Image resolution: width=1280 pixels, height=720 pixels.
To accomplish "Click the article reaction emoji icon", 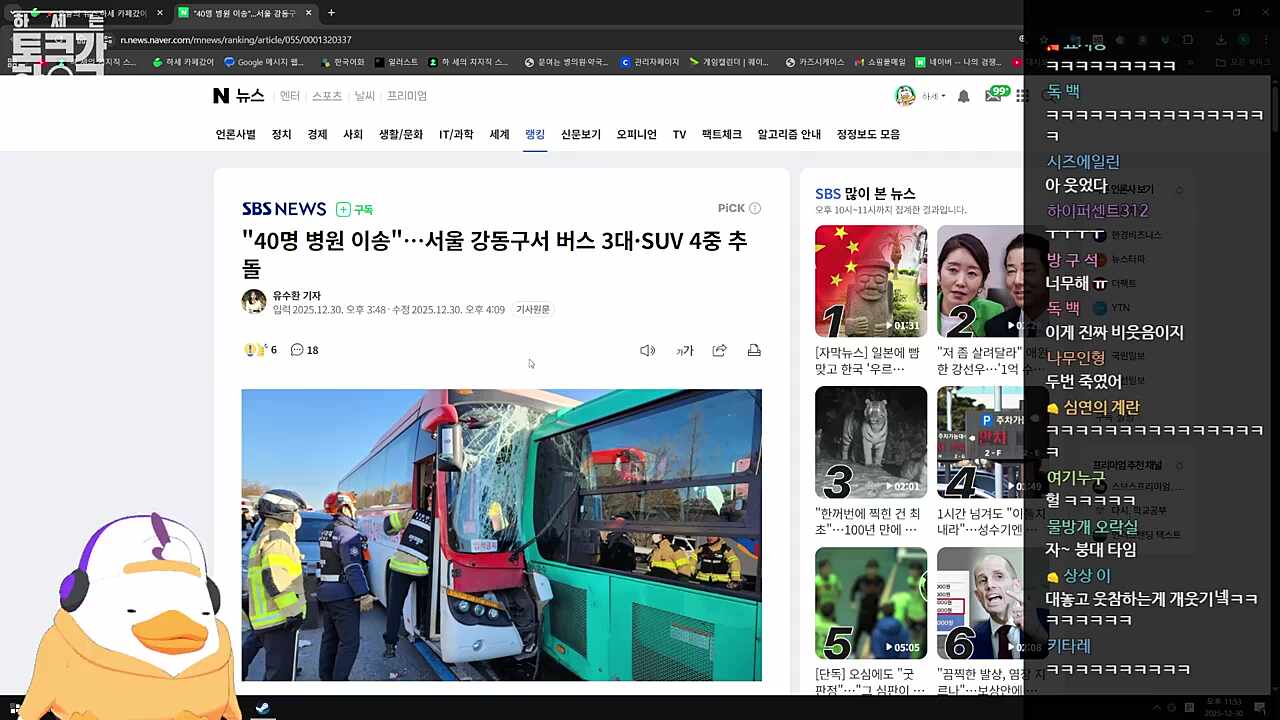I will pyautogui.click(x=254, y=350).
